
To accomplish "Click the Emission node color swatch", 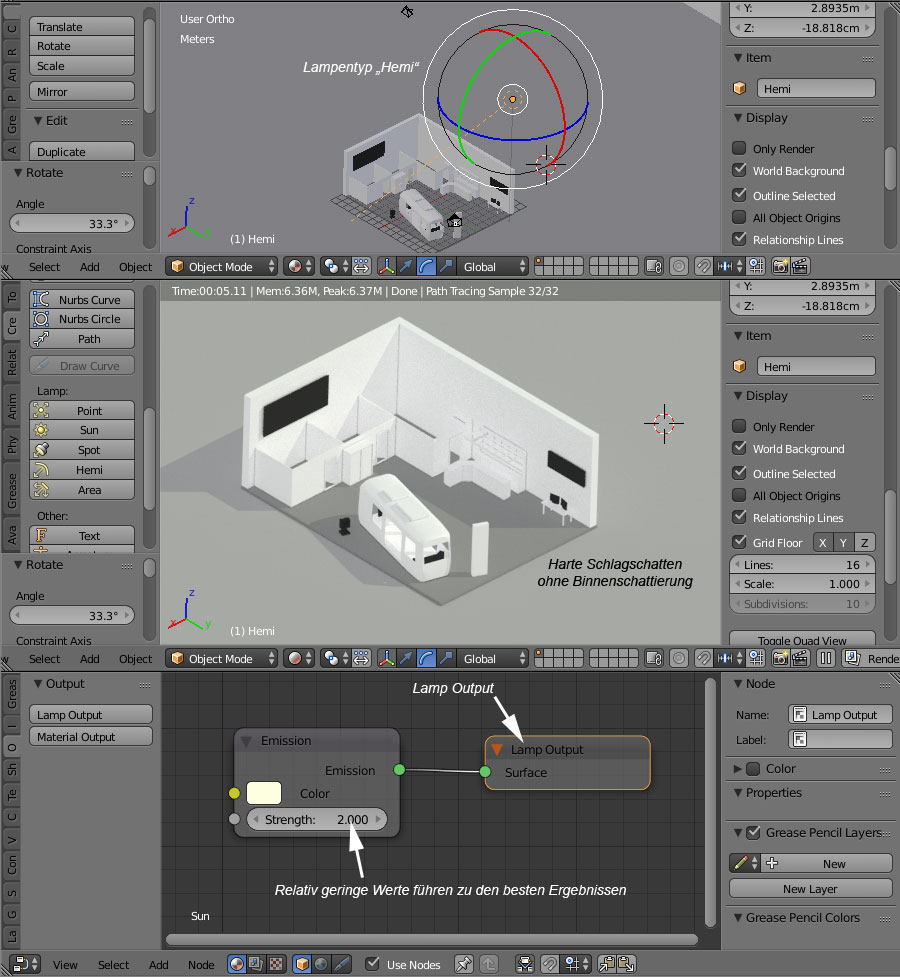I will (263, 793).
